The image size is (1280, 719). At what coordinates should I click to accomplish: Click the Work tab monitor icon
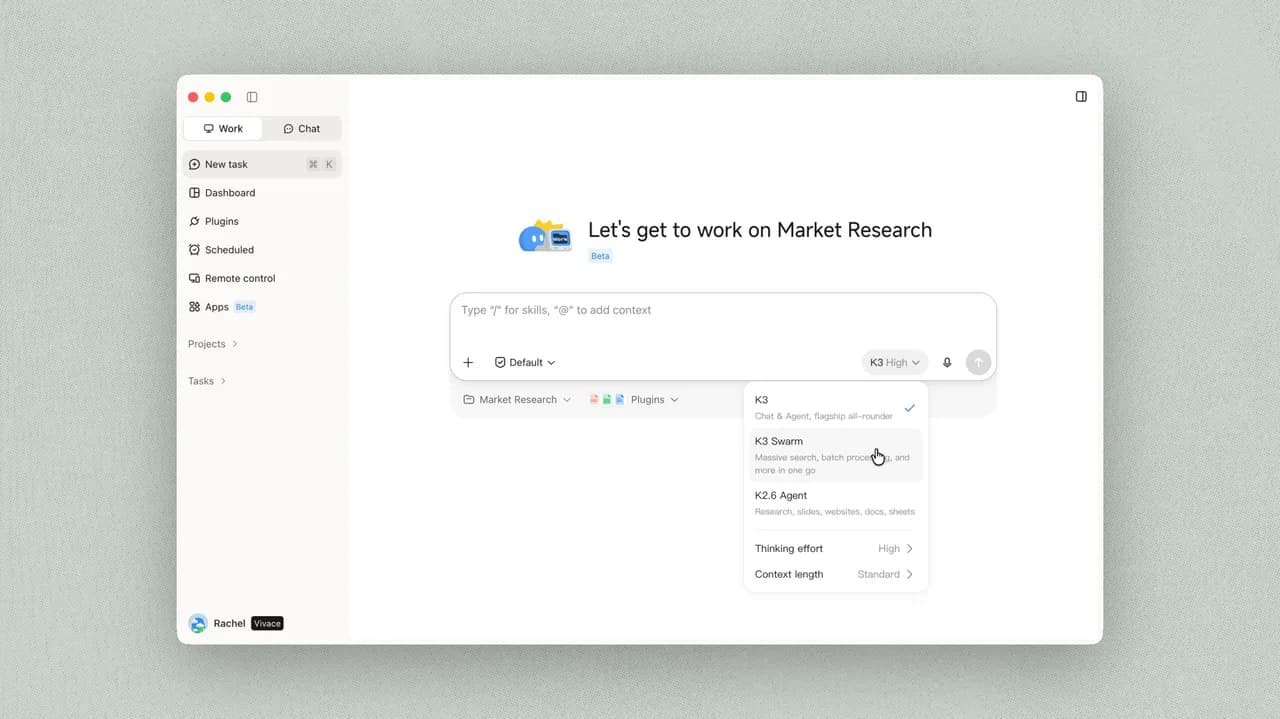click(x=208, y=128)
